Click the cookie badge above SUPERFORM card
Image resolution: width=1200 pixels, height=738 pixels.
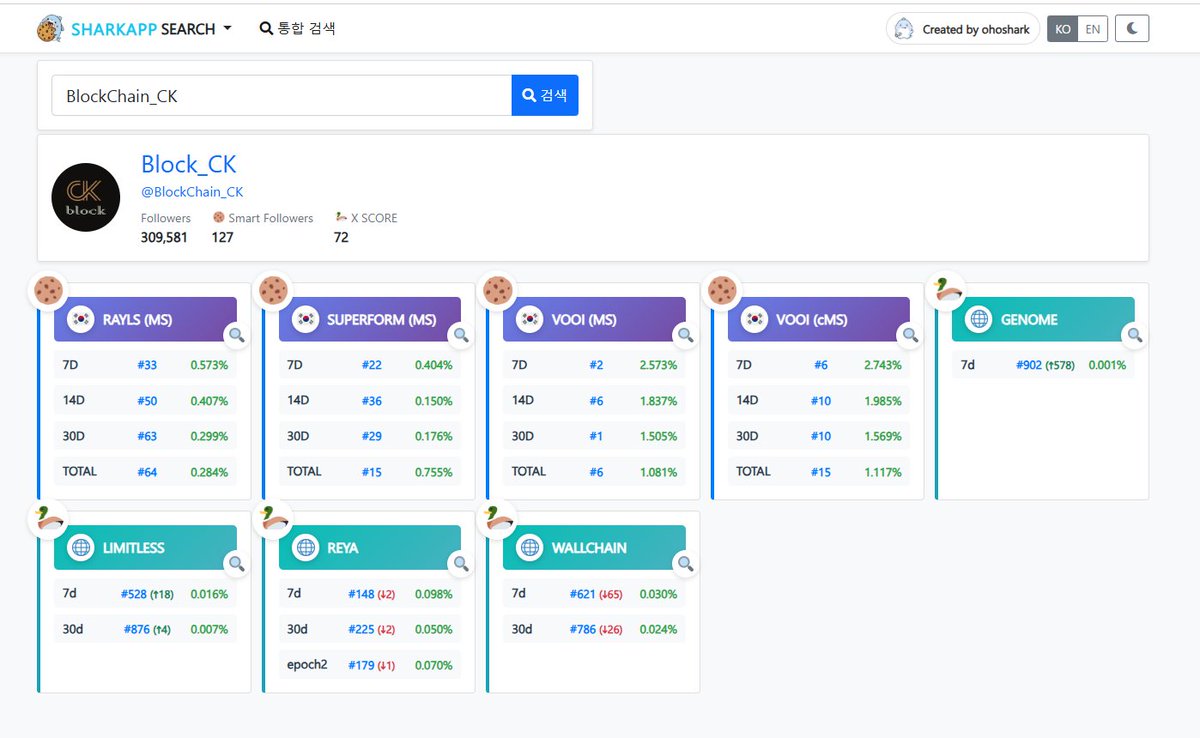pos(273,291)
